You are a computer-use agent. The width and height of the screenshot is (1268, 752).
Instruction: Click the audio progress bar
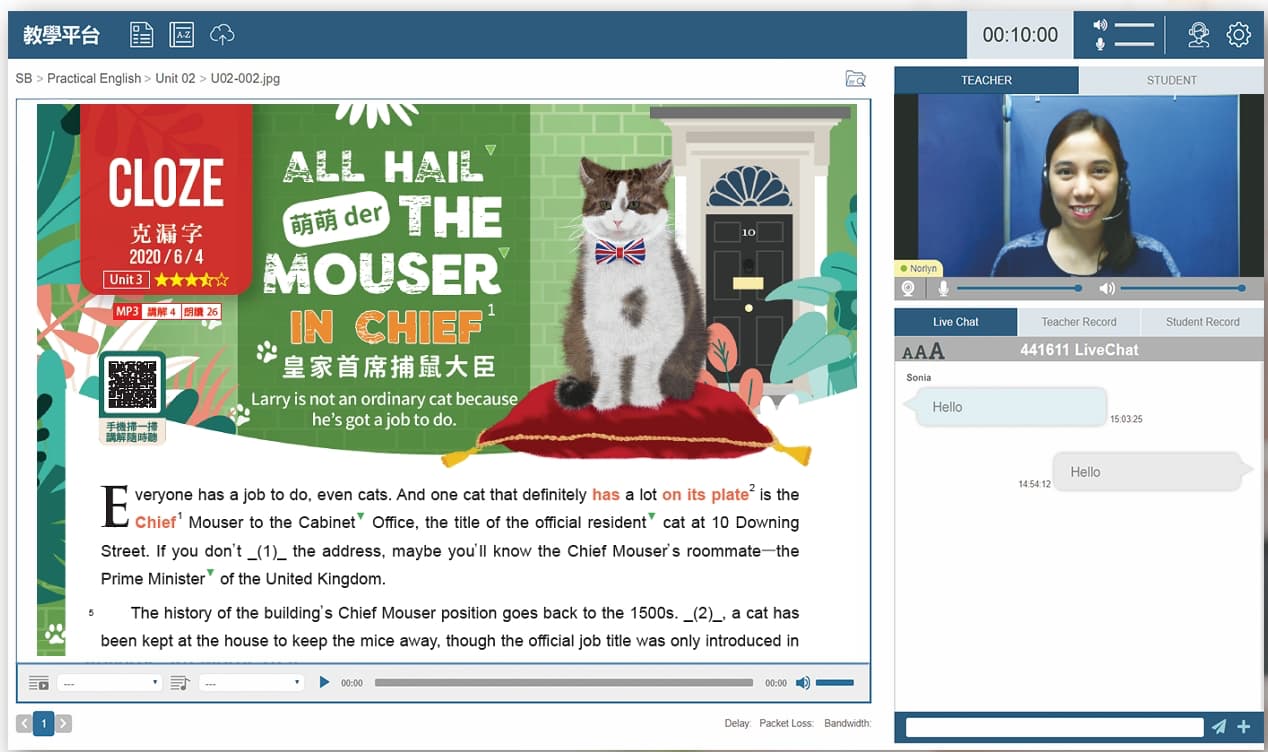pyautogui.click(x=564, y=683)
